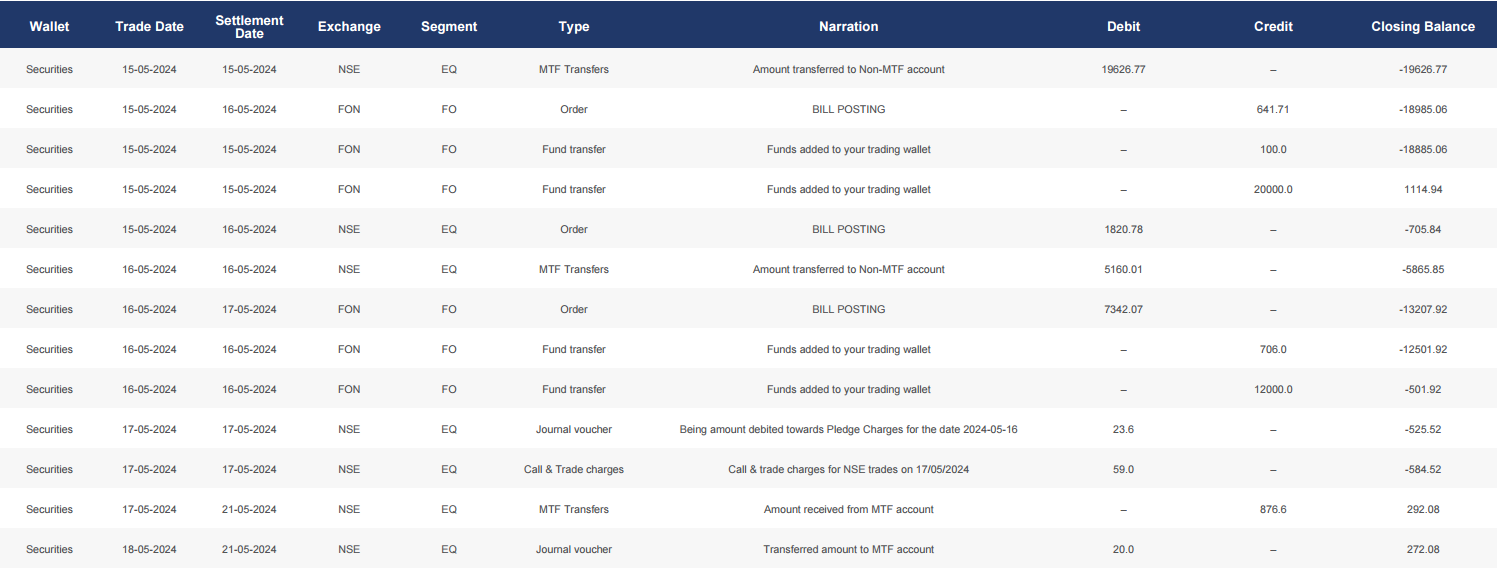Select the 272.08 closing balance cell
The image size is (1497, 570).
[x=1423, y=550]
